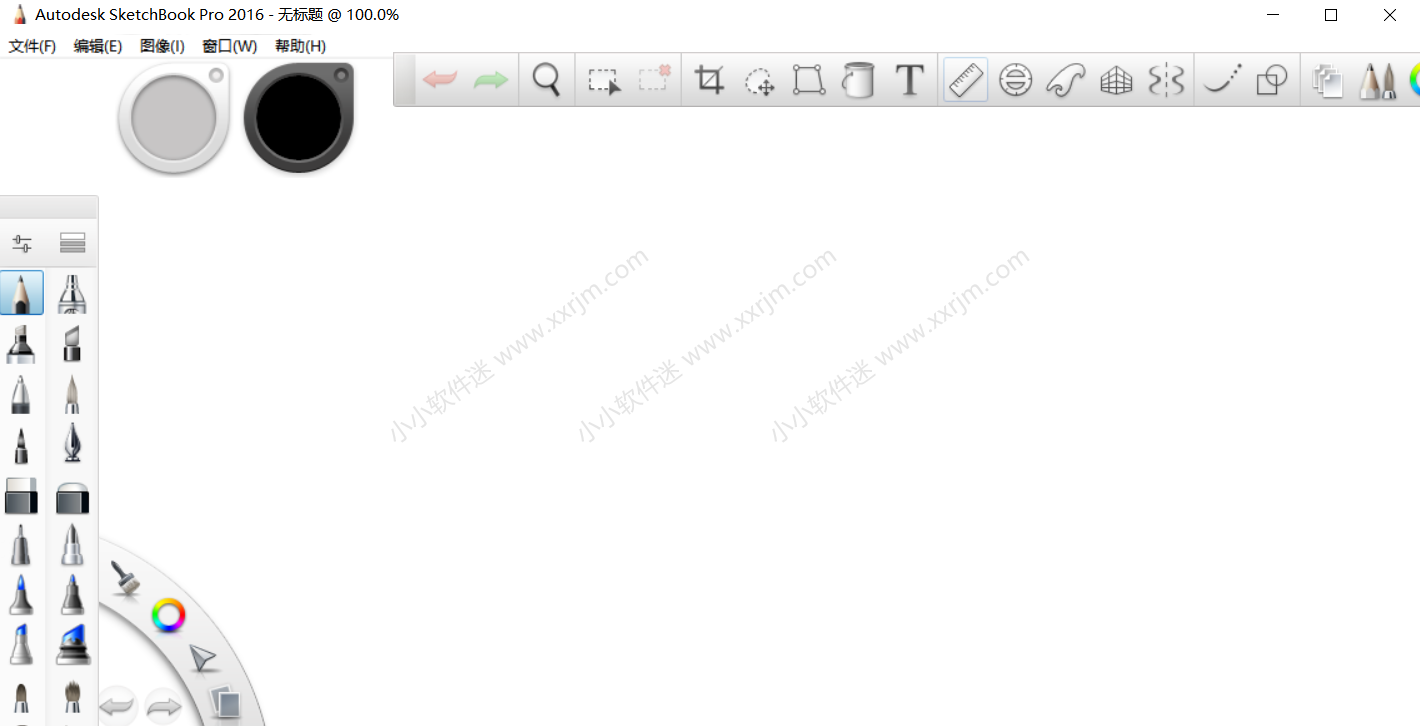Open the Draw Style shapes tool
Viewport: 1420px width, 726px height.
pos(1272,80)
